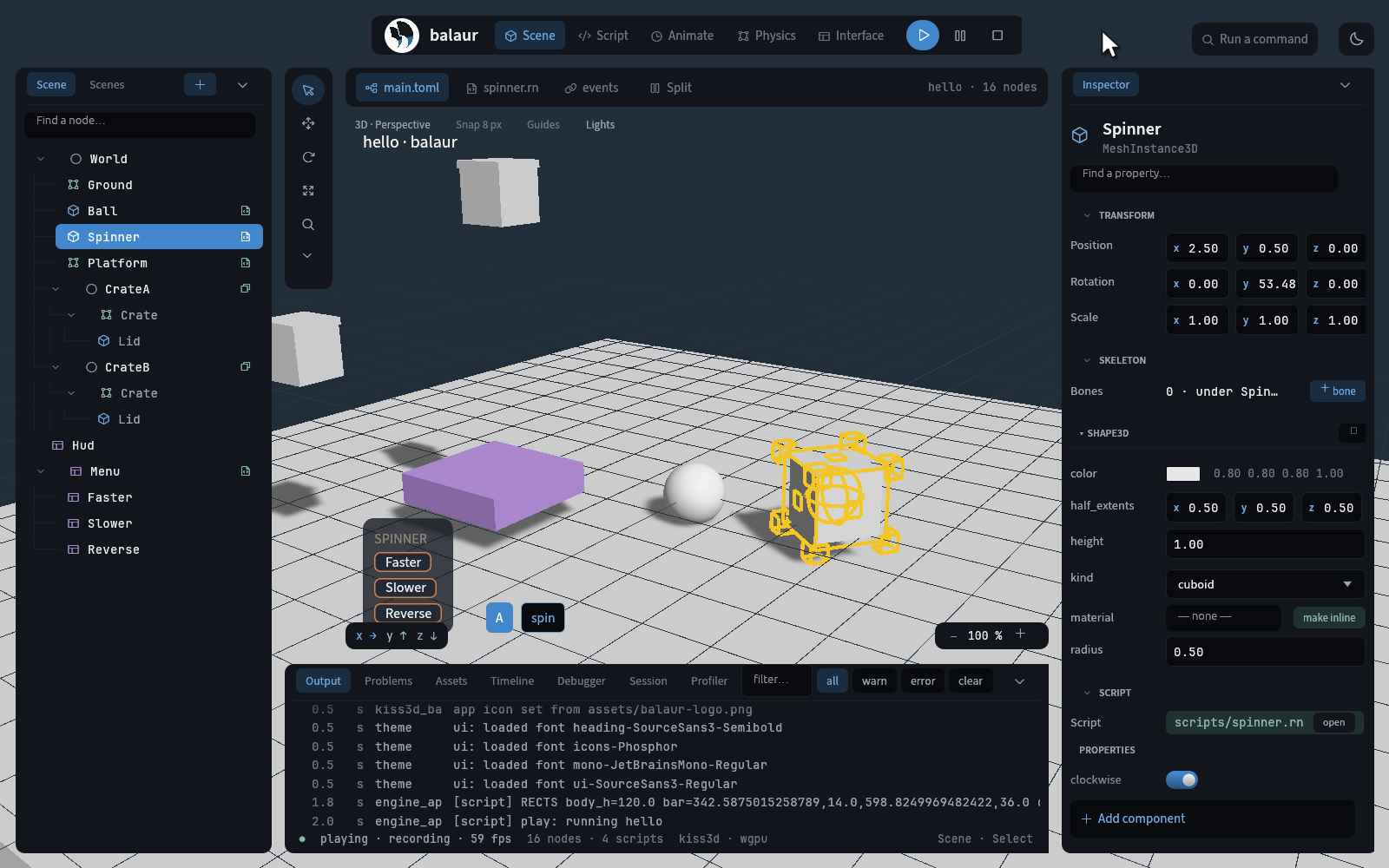Image resolution: width=1389 pixels, height=868 pixels.
Task: Add a new scene with plus button
Action: click(x=200, y=84)
